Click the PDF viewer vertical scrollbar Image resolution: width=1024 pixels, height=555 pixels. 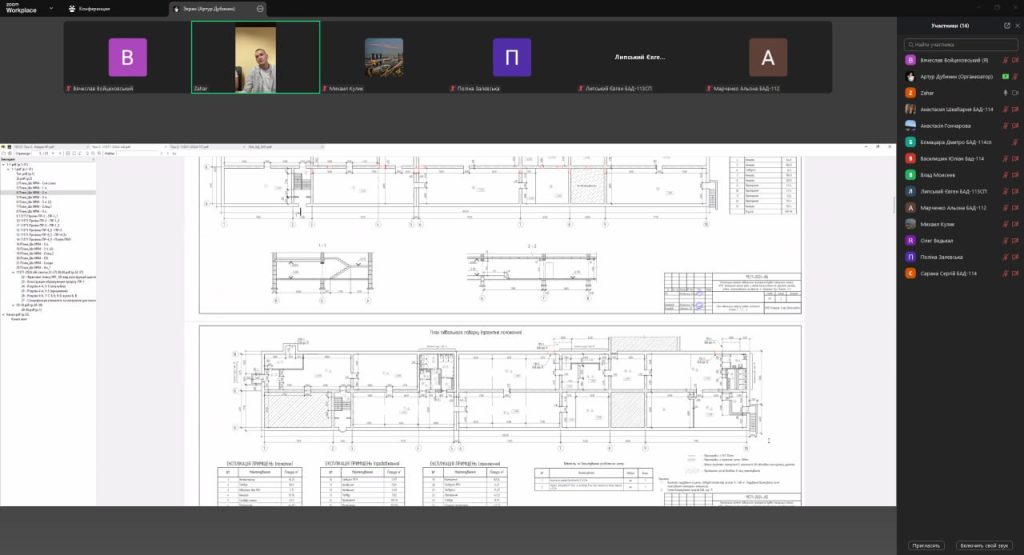[x=894, y=205]
